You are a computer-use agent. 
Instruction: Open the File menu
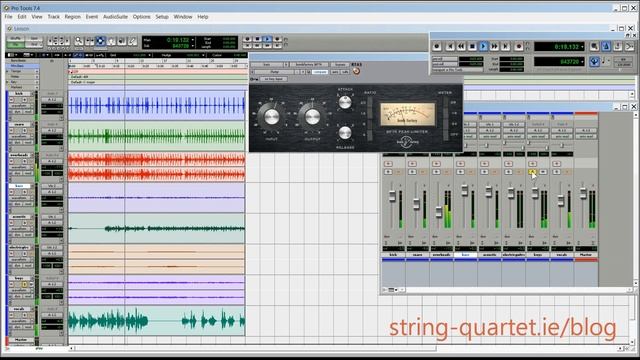(x=8, y=17)
